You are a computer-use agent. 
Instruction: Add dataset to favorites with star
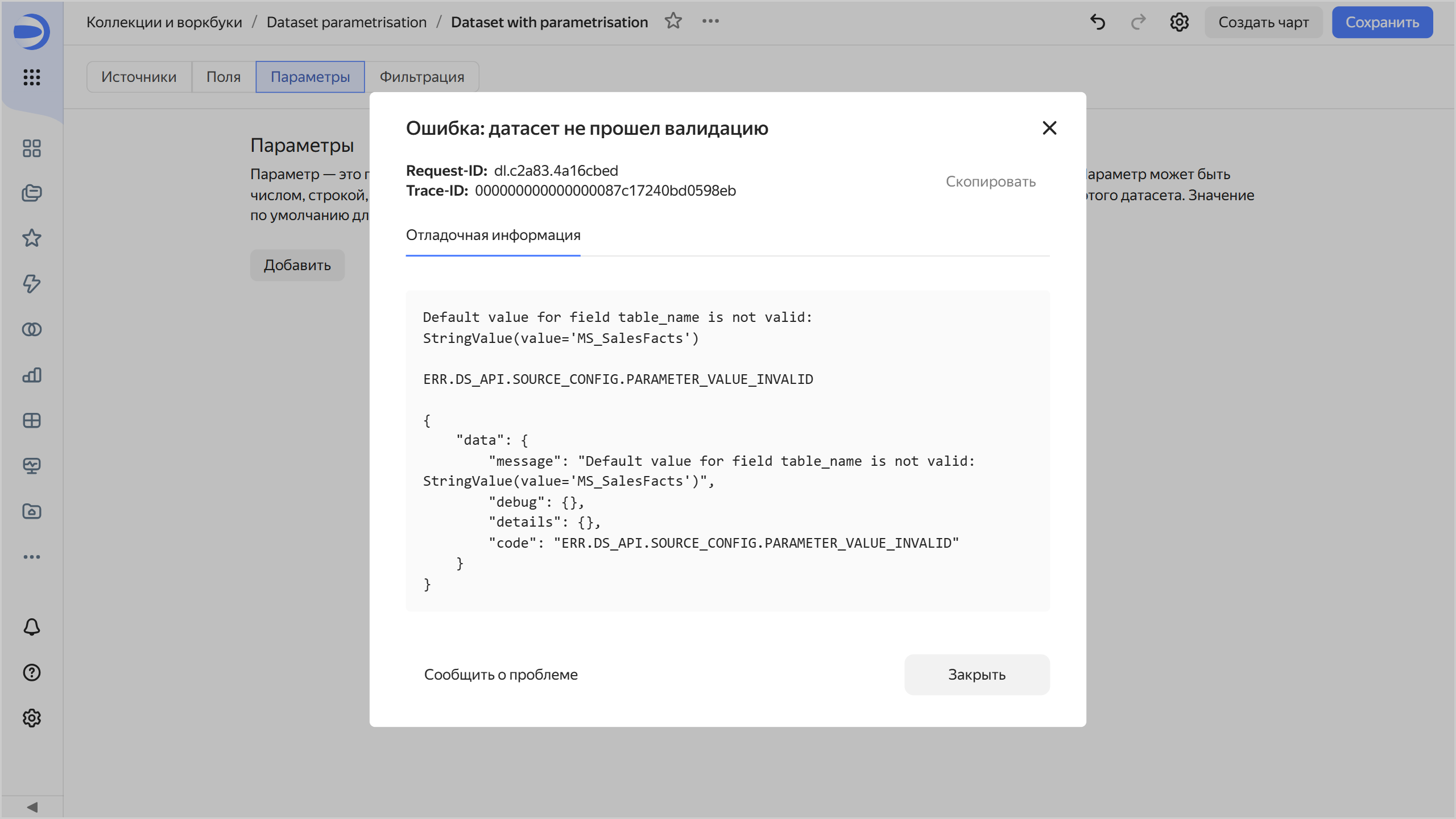click(x=673, y=22)
